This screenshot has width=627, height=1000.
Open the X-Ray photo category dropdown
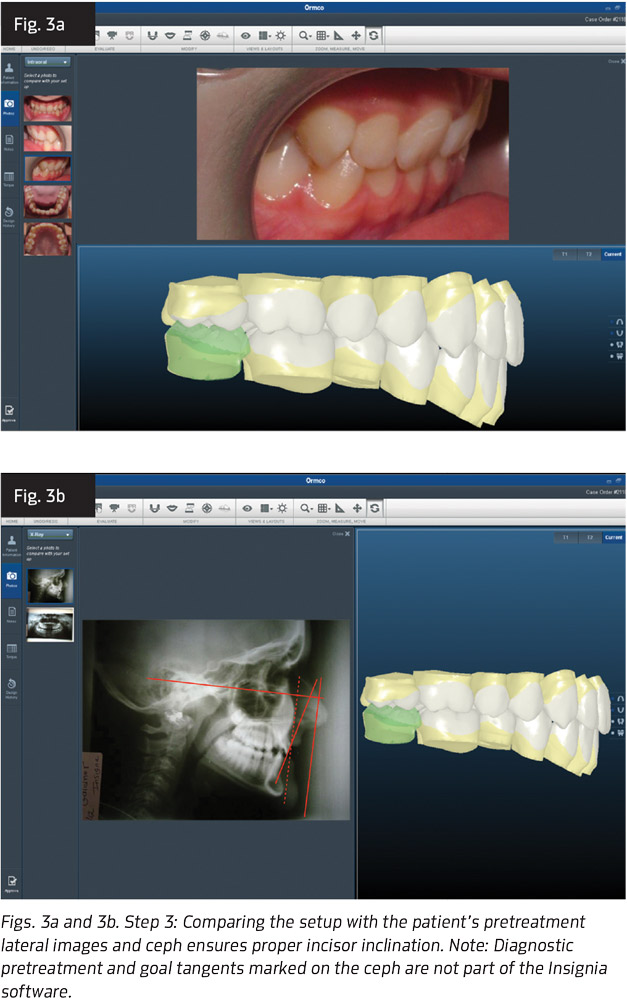(48, 535)
